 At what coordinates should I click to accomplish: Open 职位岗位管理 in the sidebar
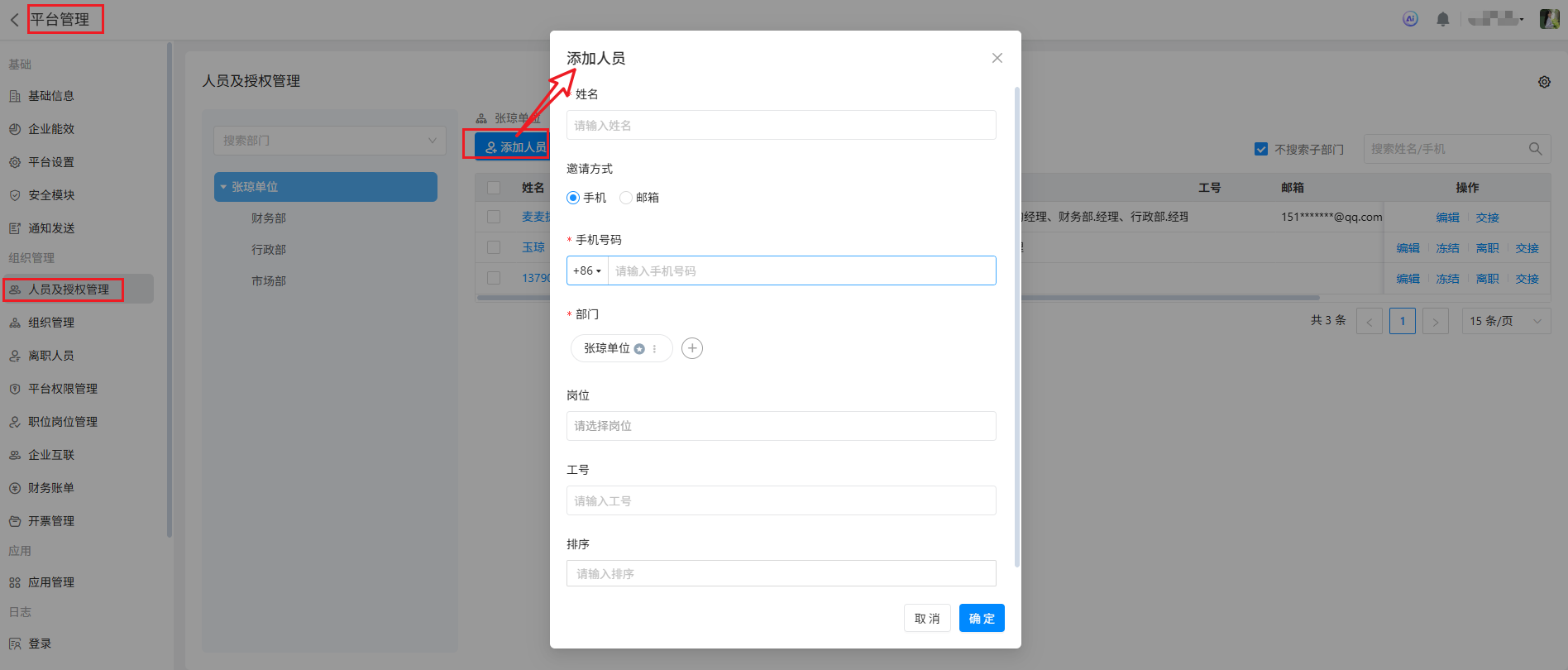(x=63, y=422)
